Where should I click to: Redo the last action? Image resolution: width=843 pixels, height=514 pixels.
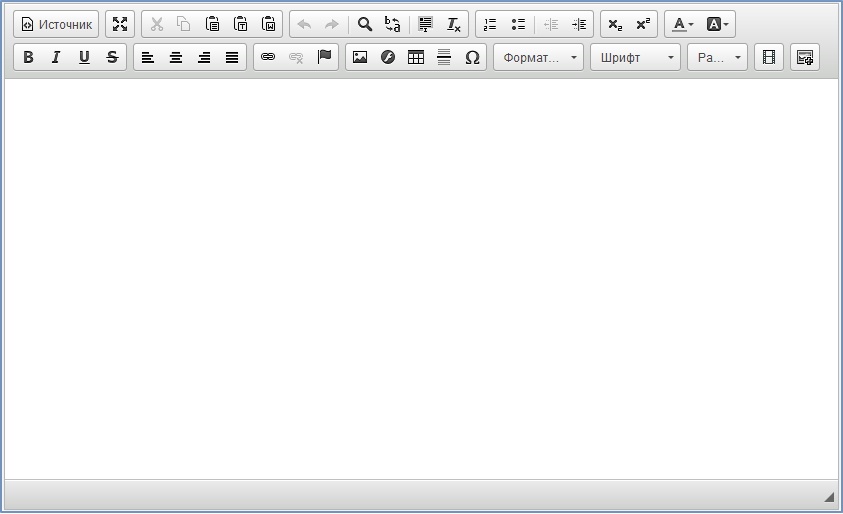332,24
